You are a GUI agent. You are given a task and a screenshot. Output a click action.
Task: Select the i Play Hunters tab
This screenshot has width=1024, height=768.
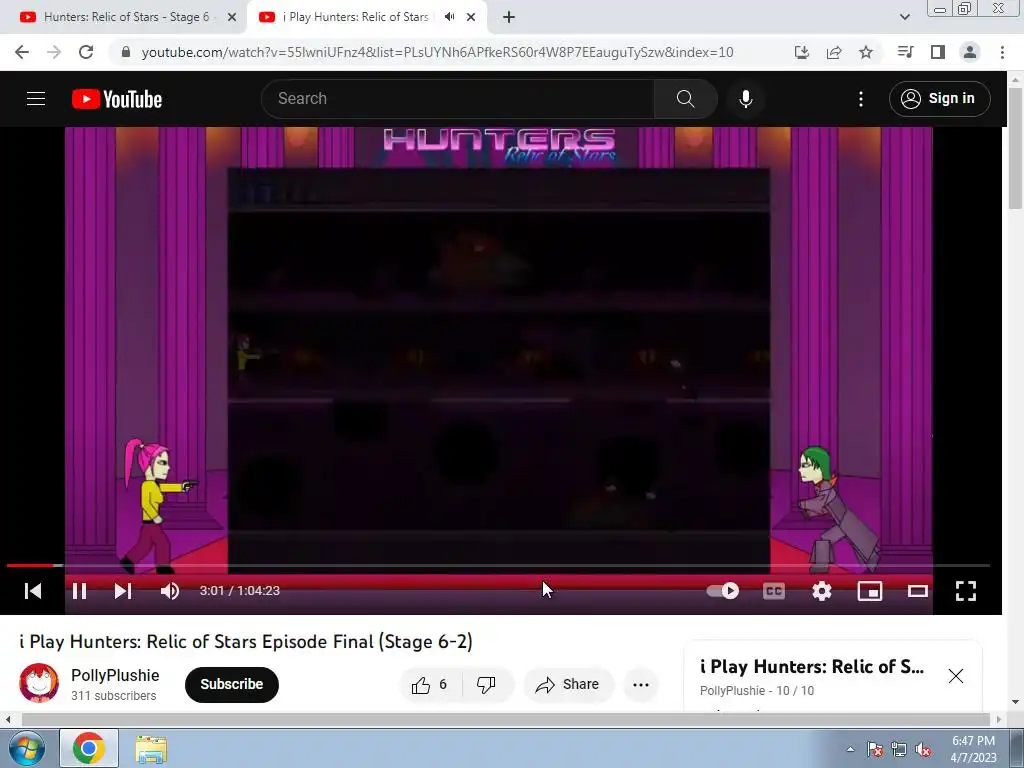(355, 17)
